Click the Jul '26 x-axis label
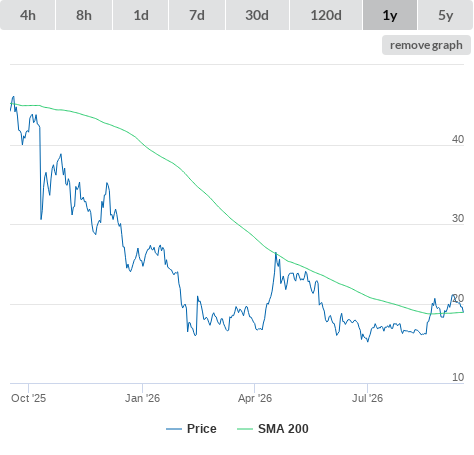 (367, 398)
